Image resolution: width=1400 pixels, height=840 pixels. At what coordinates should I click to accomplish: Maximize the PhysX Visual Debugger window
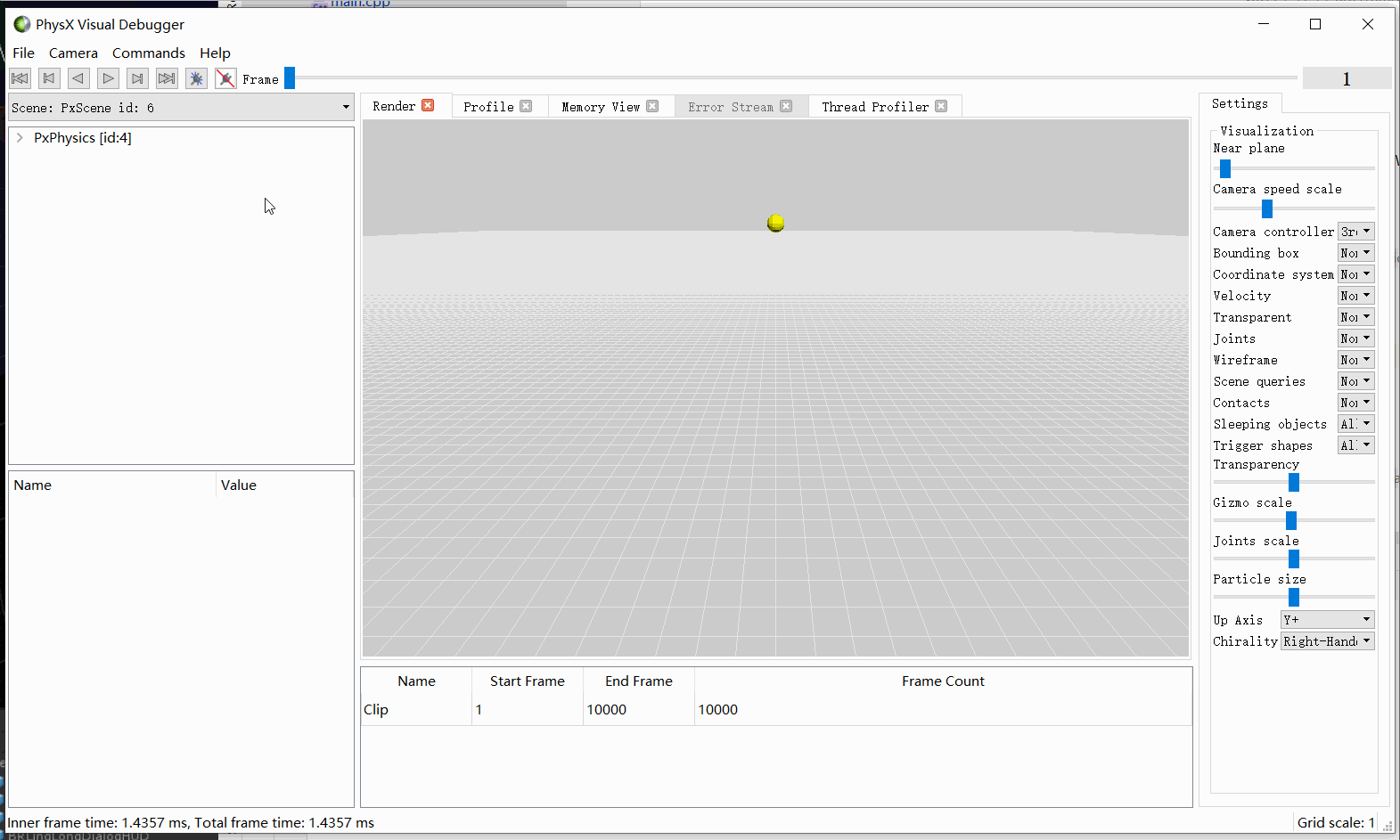coord(1315,24)
